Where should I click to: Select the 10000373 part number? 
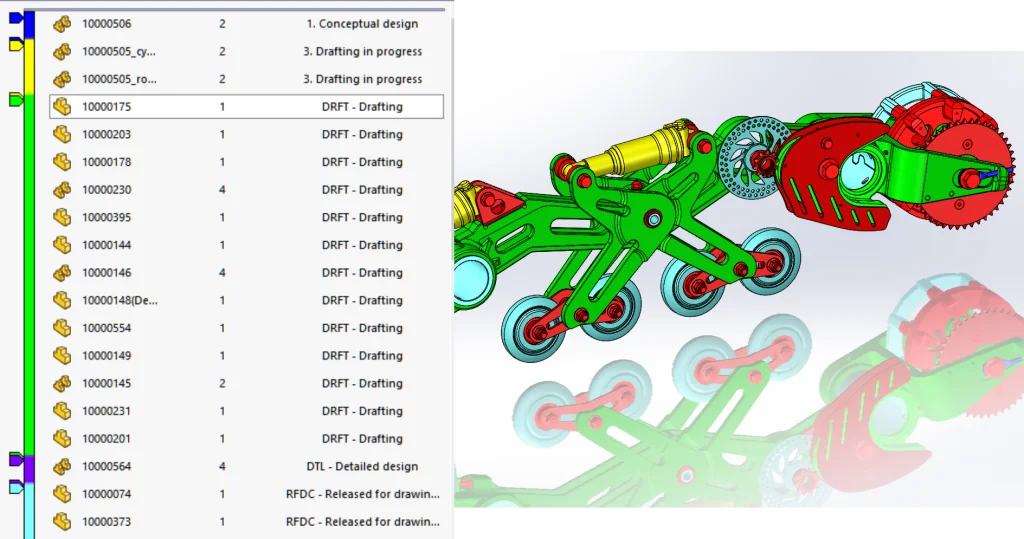pyautogui.click(x=106, y=521)
